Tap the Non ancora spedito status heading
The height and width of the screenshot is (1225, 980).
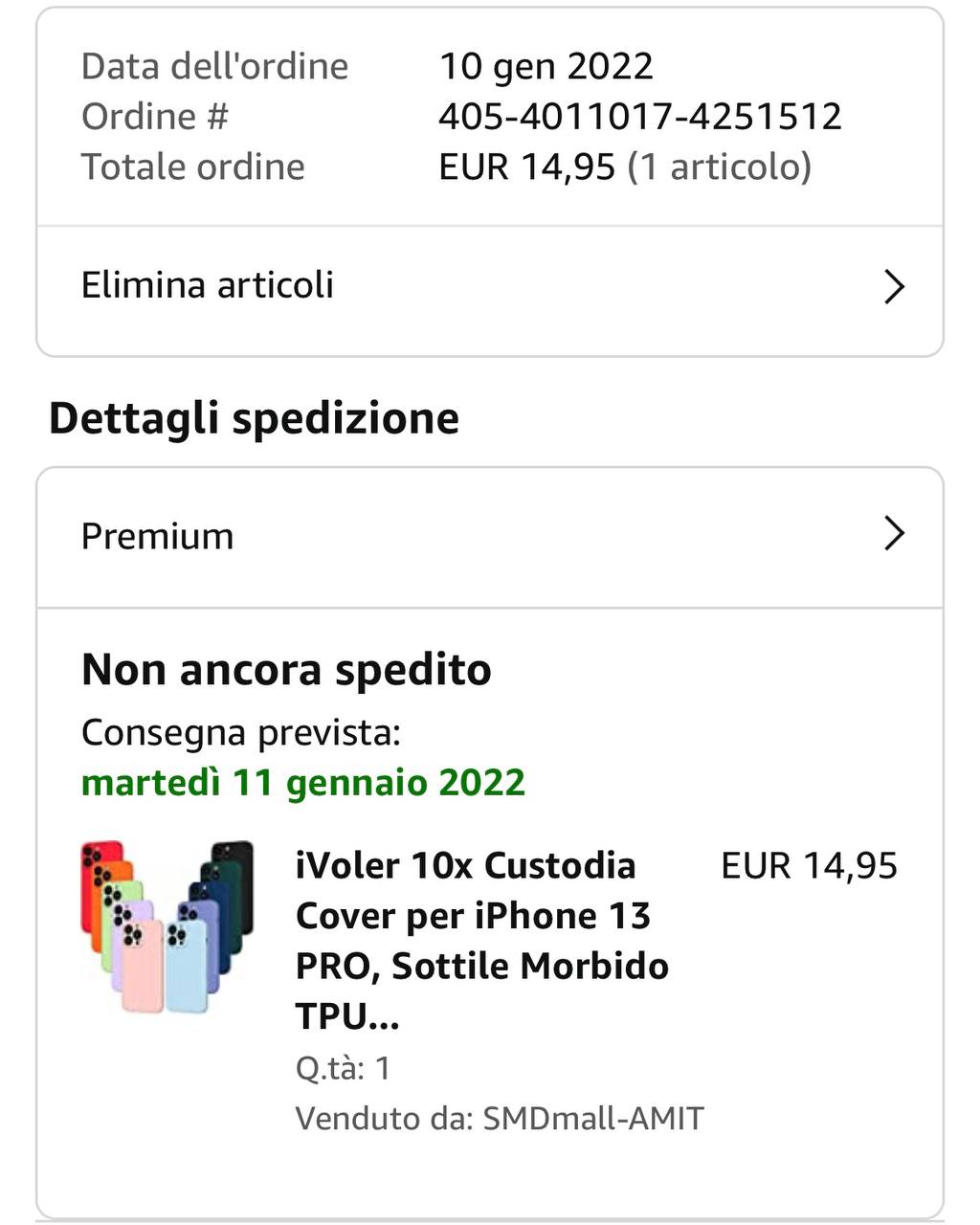click(x=286, y=669)
